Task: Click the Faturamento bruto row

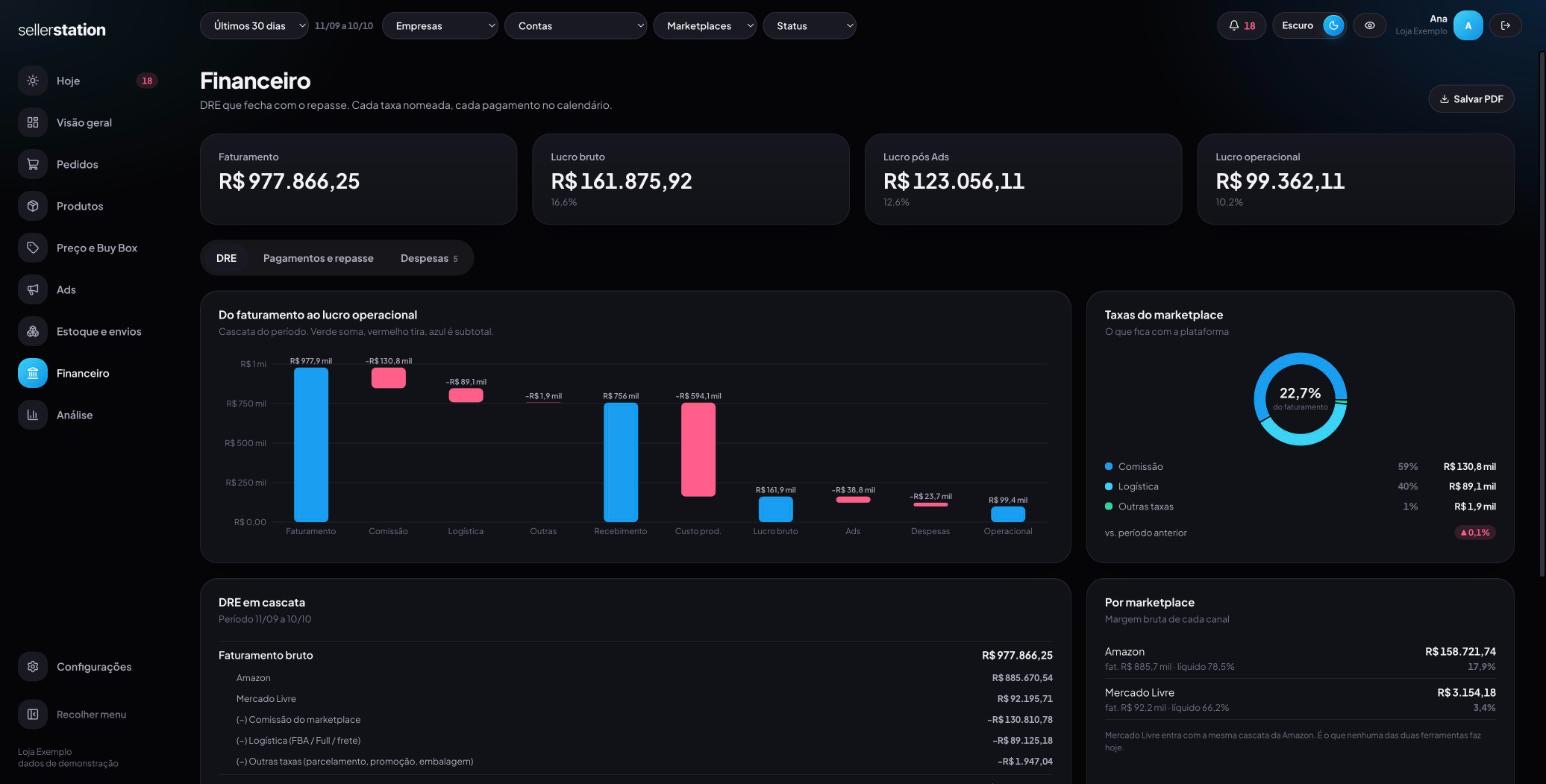Action: (x=635, y=656)
